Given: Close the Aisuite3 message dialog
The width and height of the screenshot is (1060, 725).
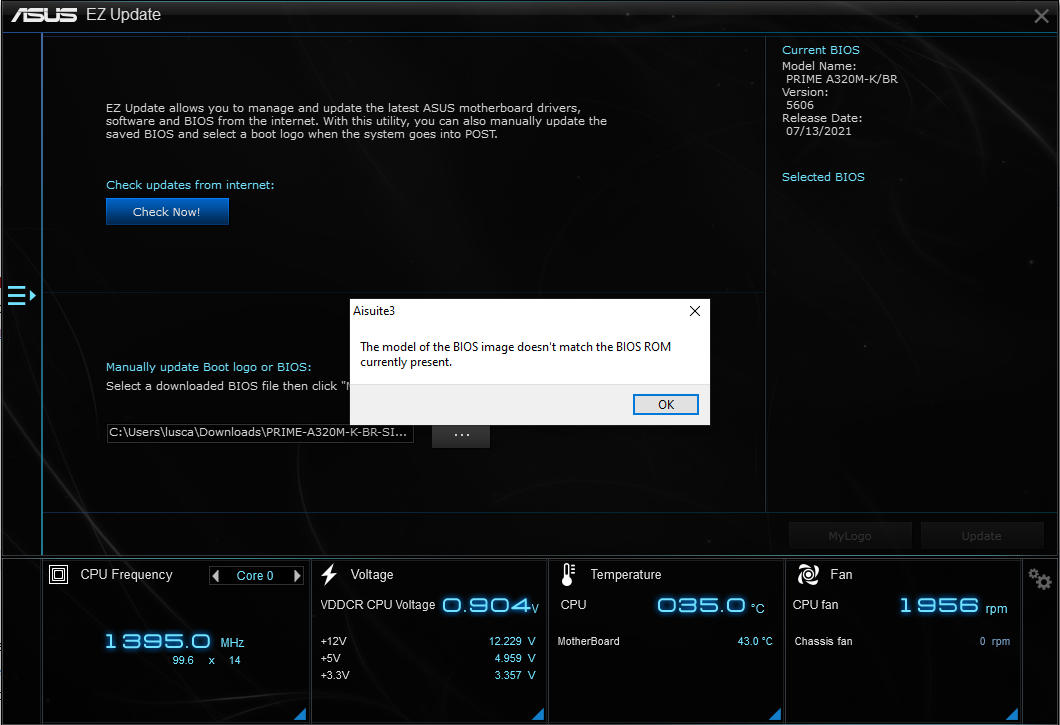Looking at the screenshot, I should click(x=694, y=311).
